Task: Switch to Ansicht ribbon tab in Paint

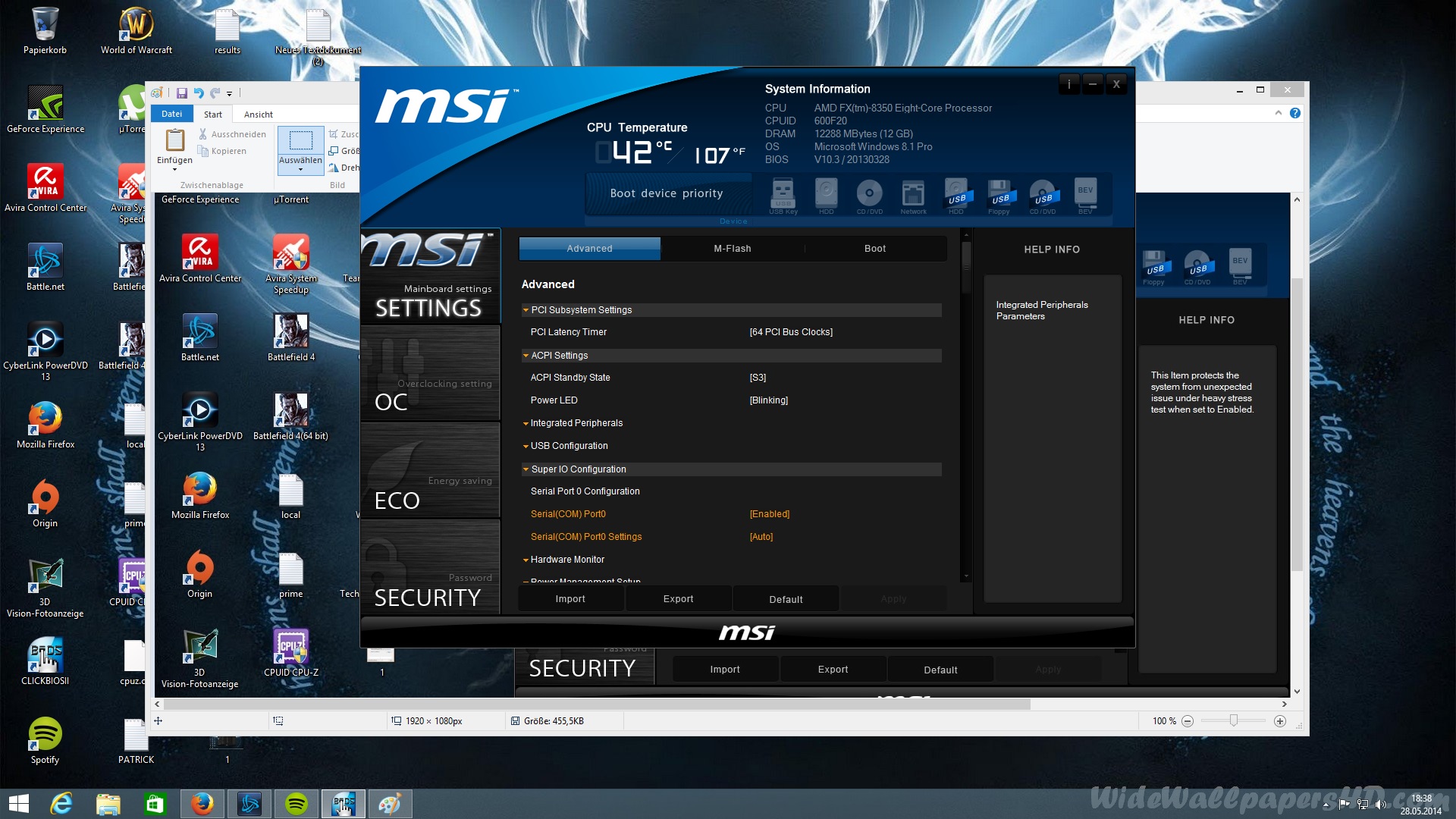Action: (x=259, y=115)
